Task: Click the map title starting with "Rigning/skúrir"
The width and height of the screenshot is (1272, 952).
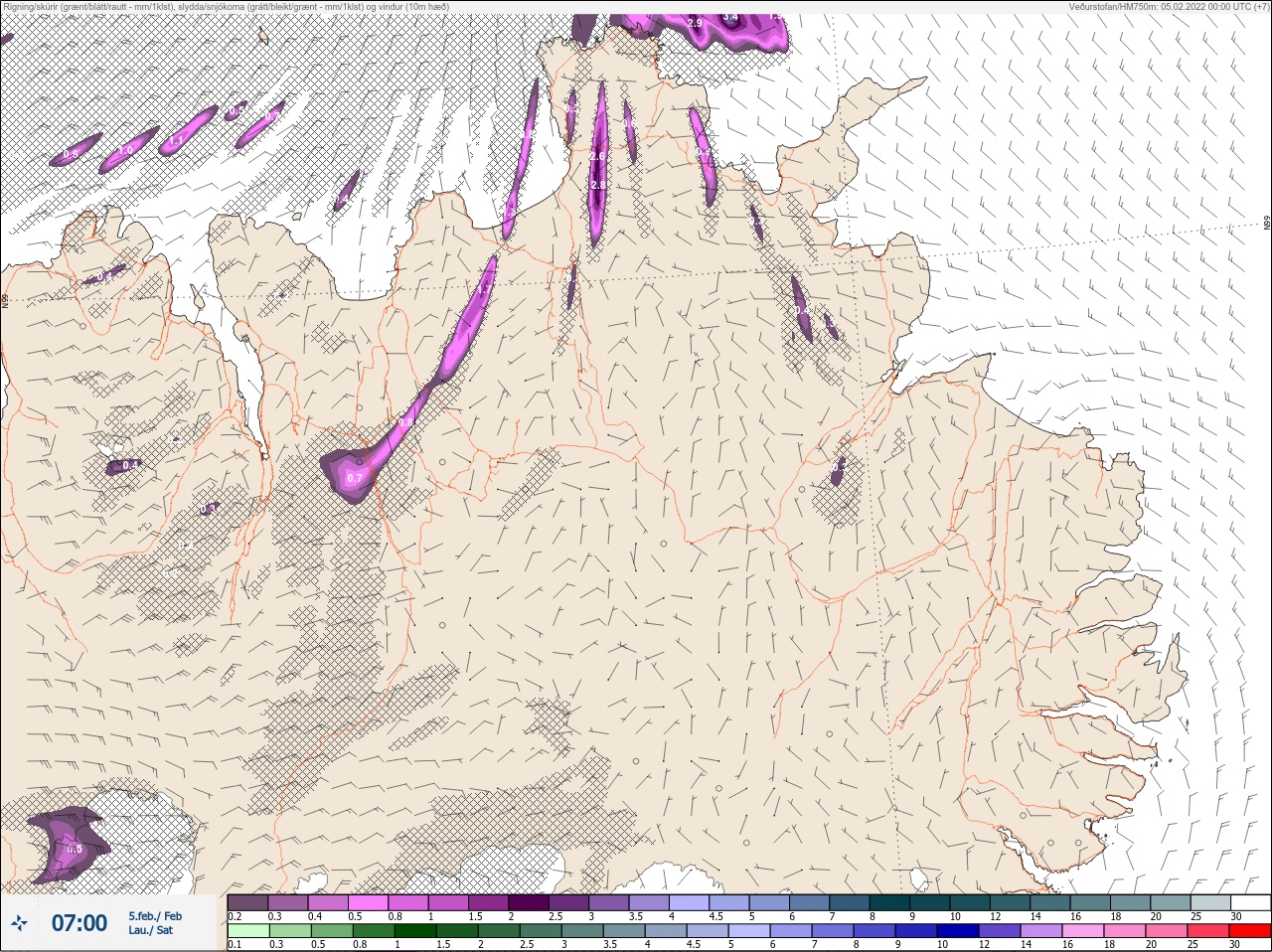Action: click(x=226, y=6)
